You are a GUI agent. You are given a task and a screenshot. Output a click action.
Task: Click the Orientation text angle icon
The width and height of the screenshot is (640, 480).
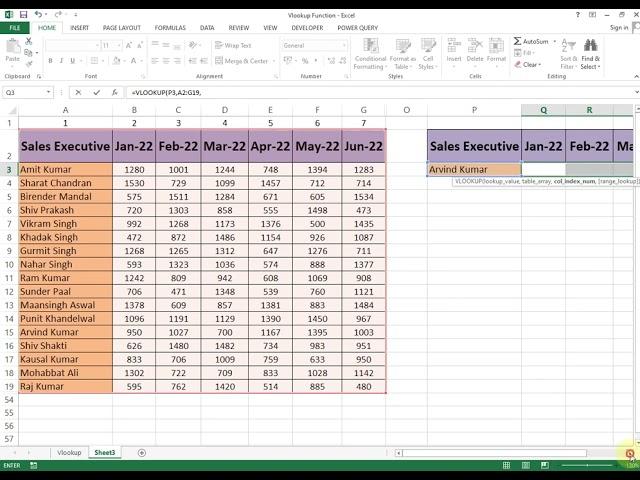pos(193,45)
